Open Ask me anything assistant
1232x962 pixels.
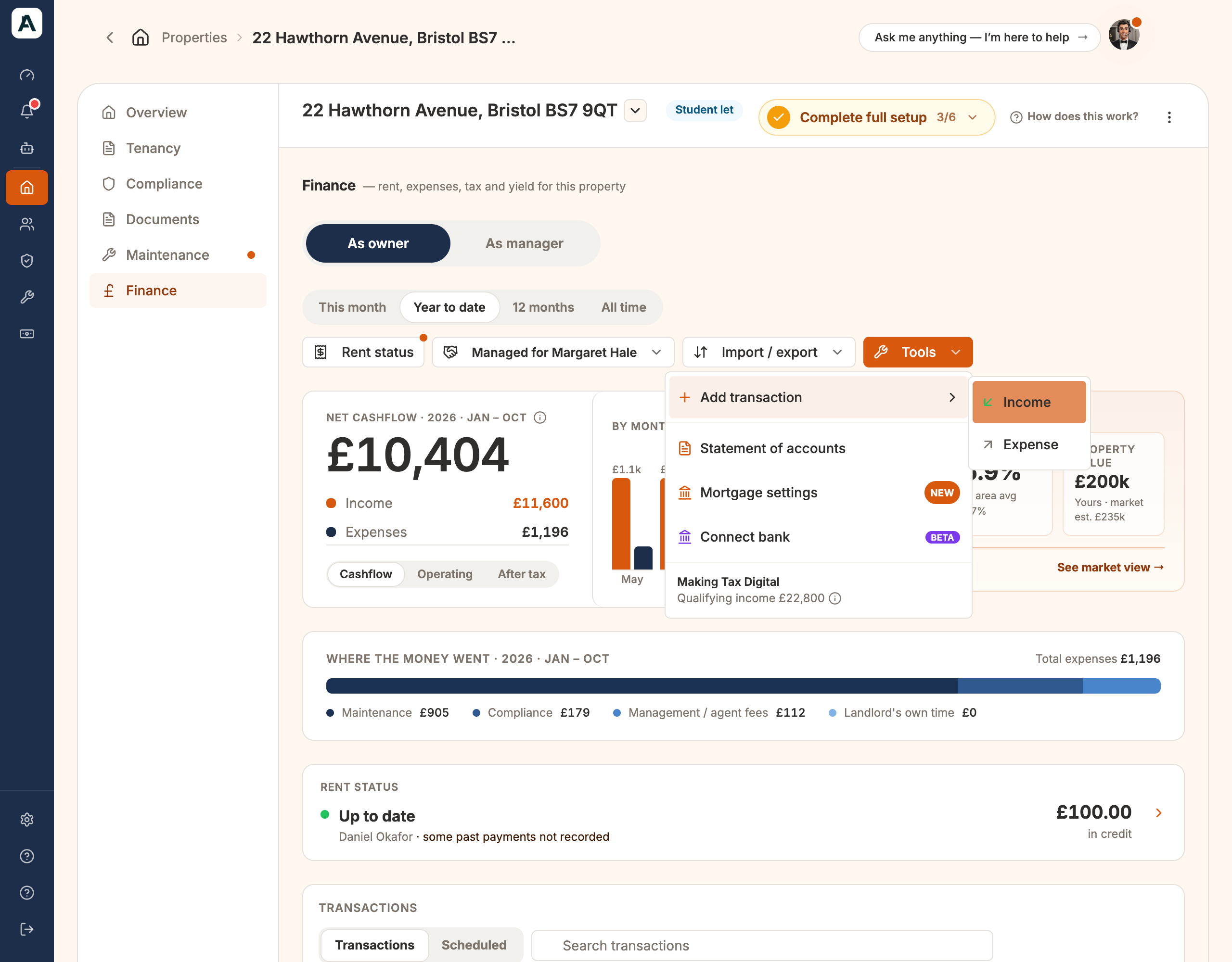pyautogui.click(x=979, y=37)
